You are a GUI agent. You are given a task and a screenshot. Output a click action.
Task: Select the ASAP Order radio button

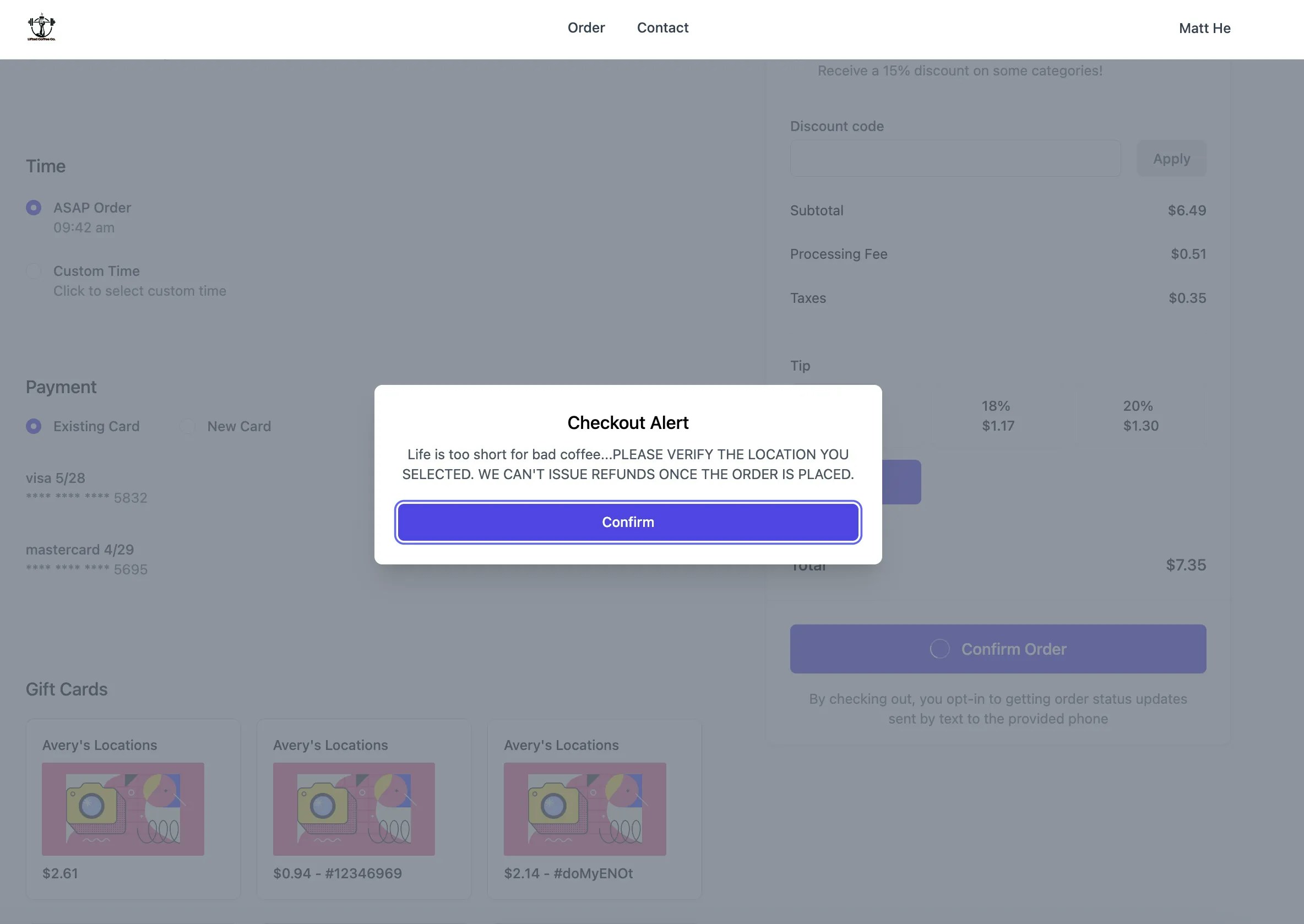tap(34, 208)
